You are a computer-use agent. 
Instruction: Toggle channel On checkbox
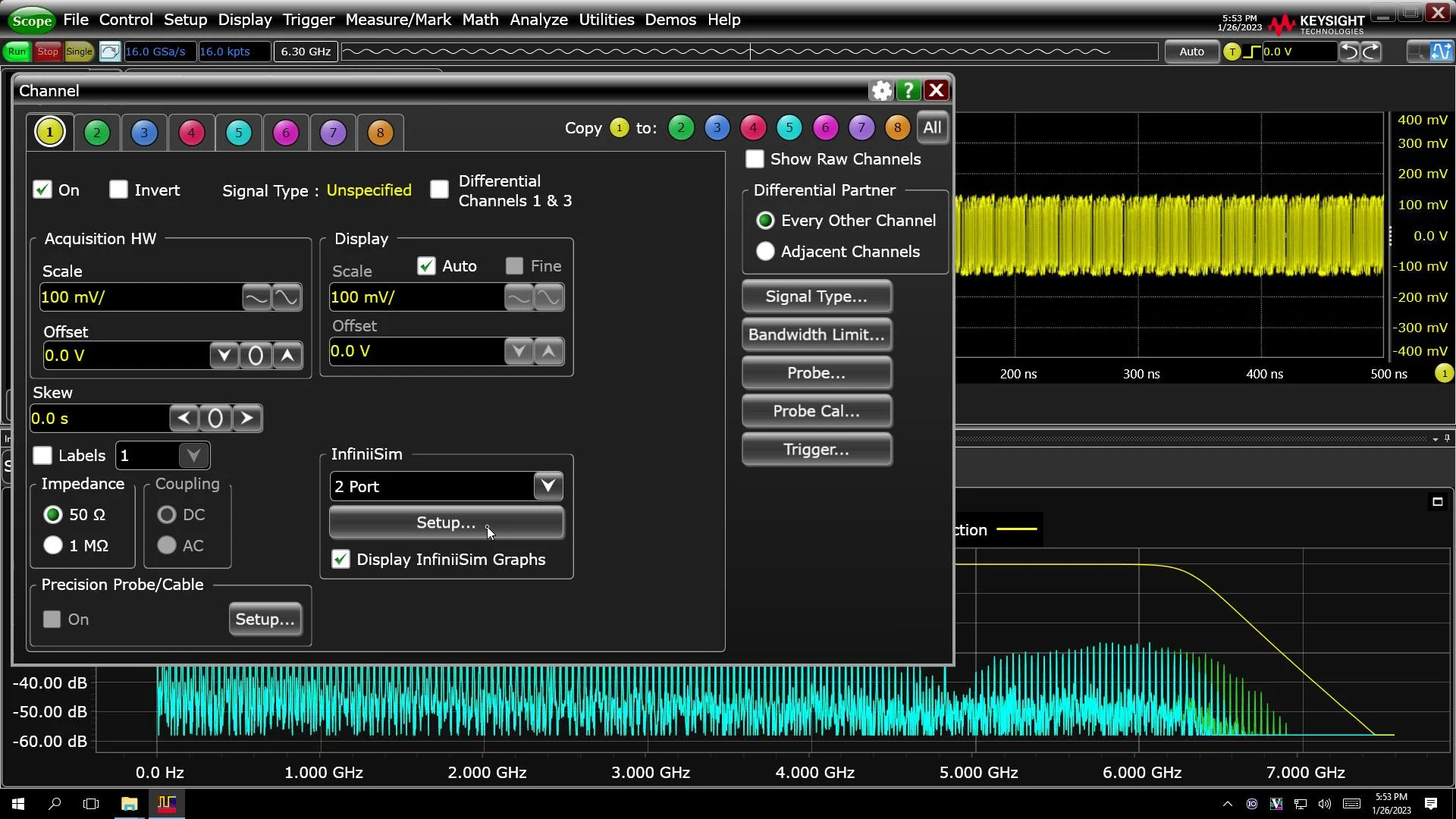42,190
